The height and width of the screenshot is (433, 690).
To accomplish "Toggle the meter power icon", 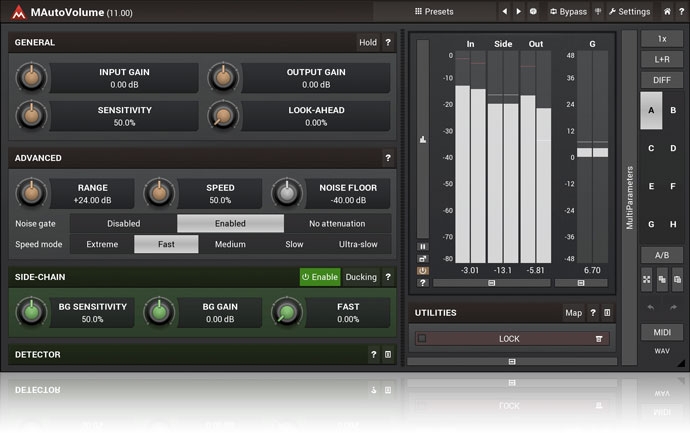I will 423,270.
